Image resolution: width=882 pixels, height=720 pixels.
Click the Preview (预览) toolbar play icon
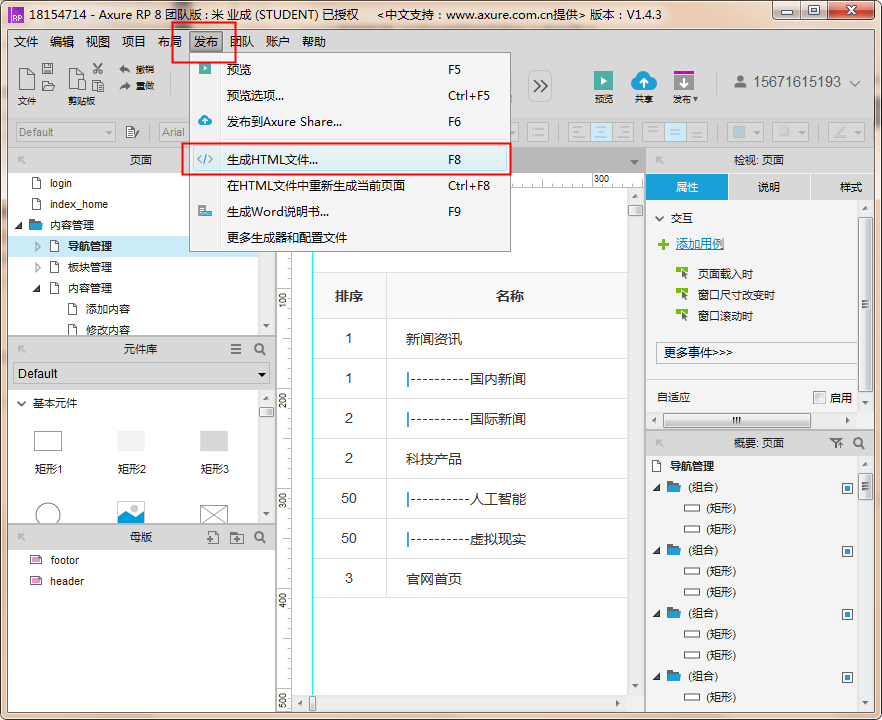click(x=603, y=81)
